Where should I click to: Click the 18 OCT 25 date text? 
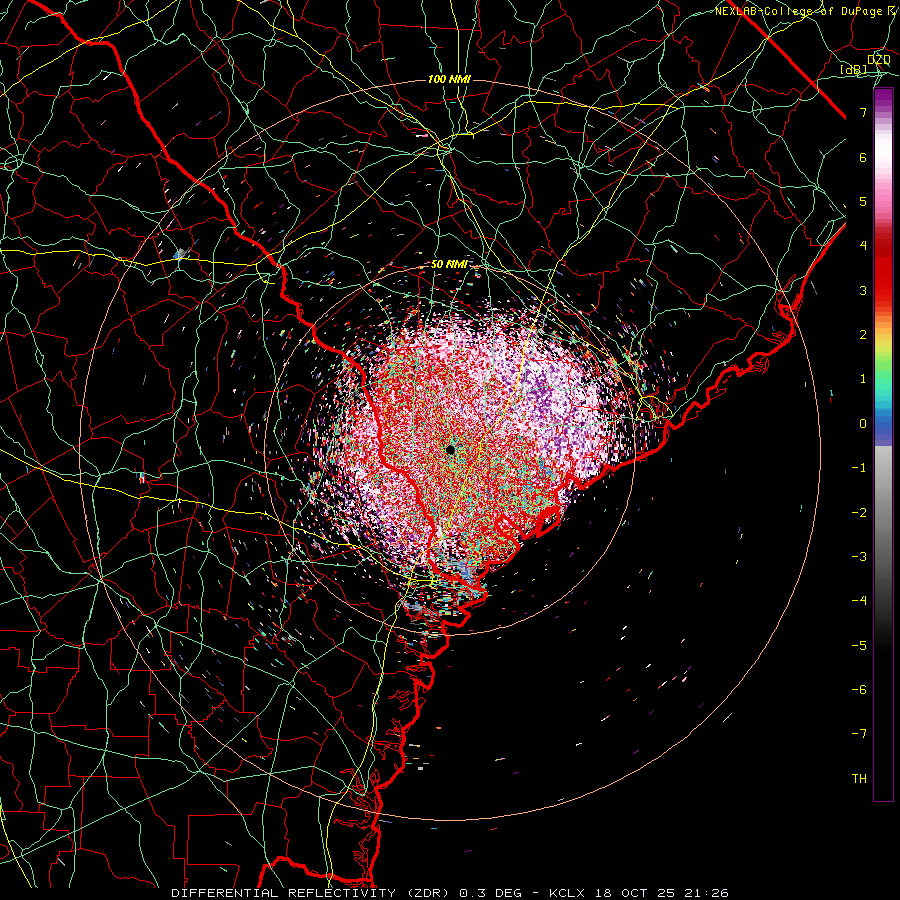tap(633, 893)
